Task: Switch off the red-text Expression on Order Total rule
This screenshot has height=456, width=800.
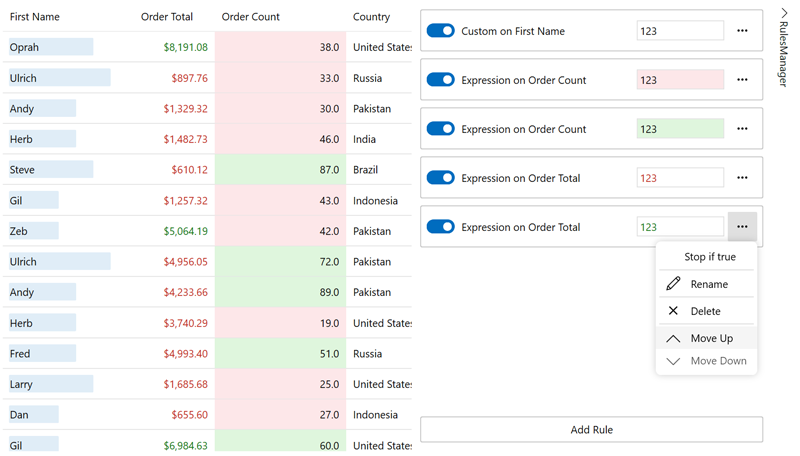Action: point(440,178)
